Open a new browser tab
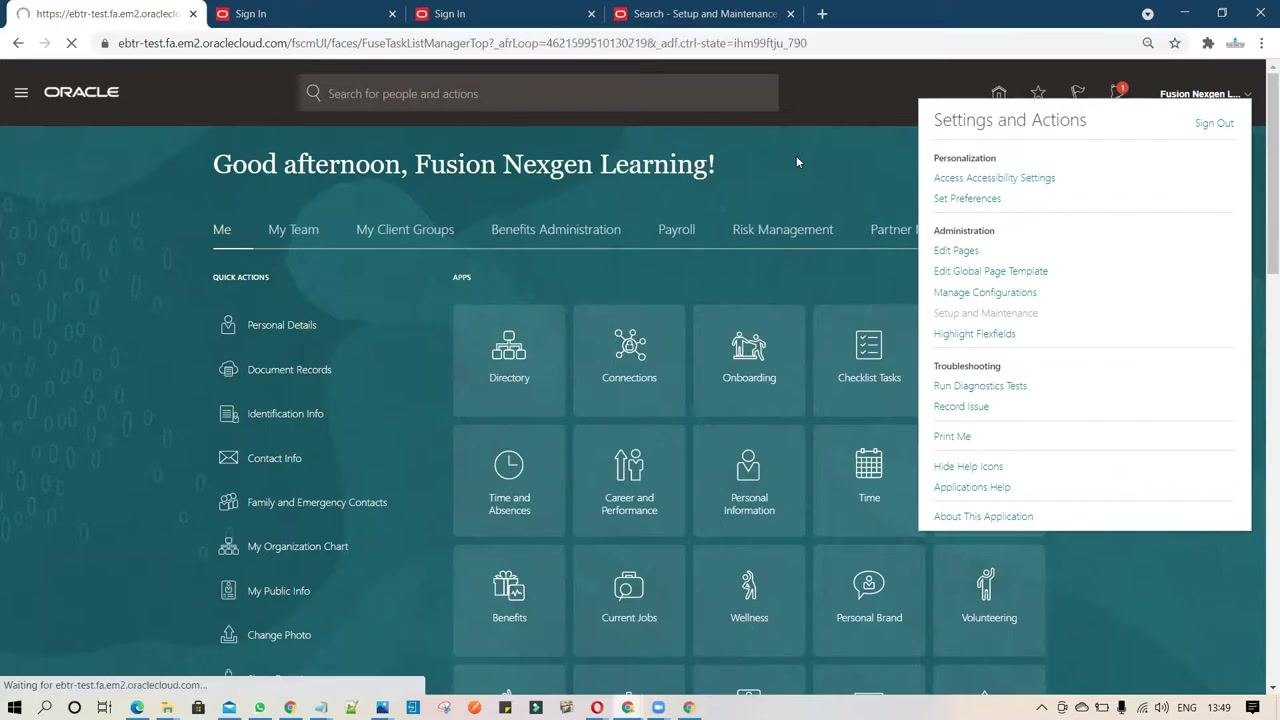Image resolution: width=1280 pixels, height=720 pixels. click(822, 14)
